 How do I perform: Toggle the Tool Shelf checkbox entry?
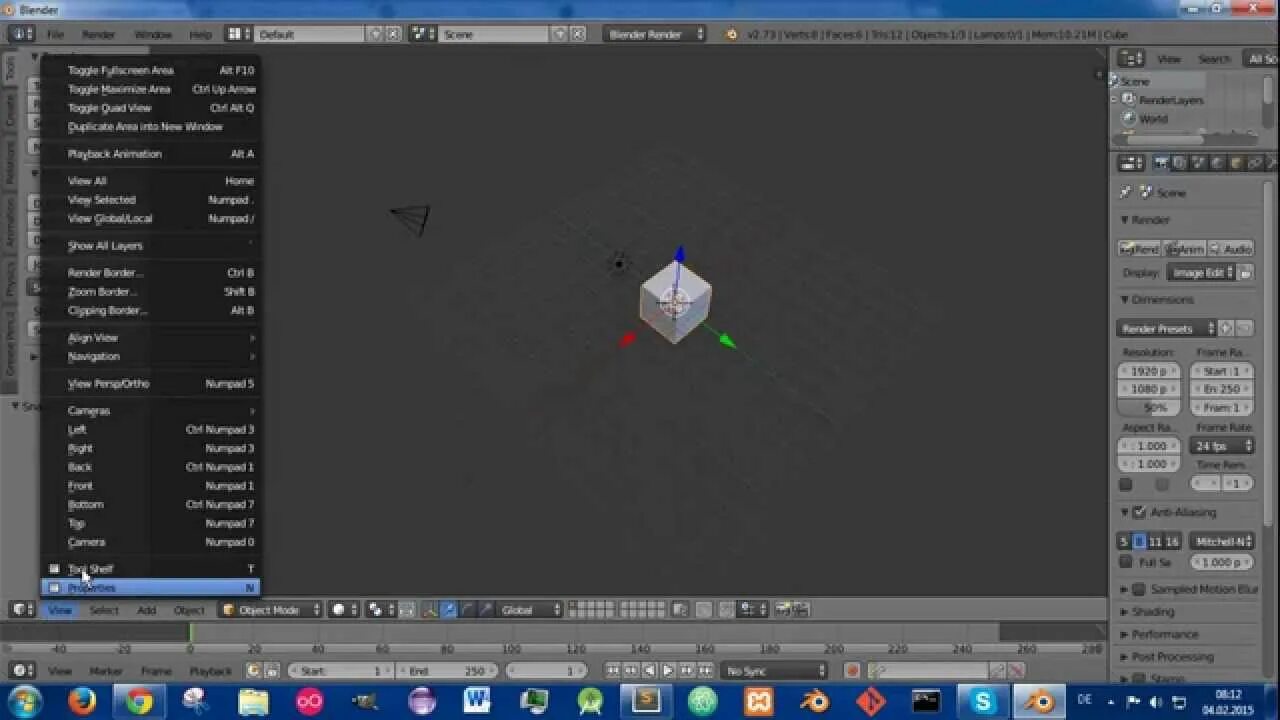(x=151, y=569)
